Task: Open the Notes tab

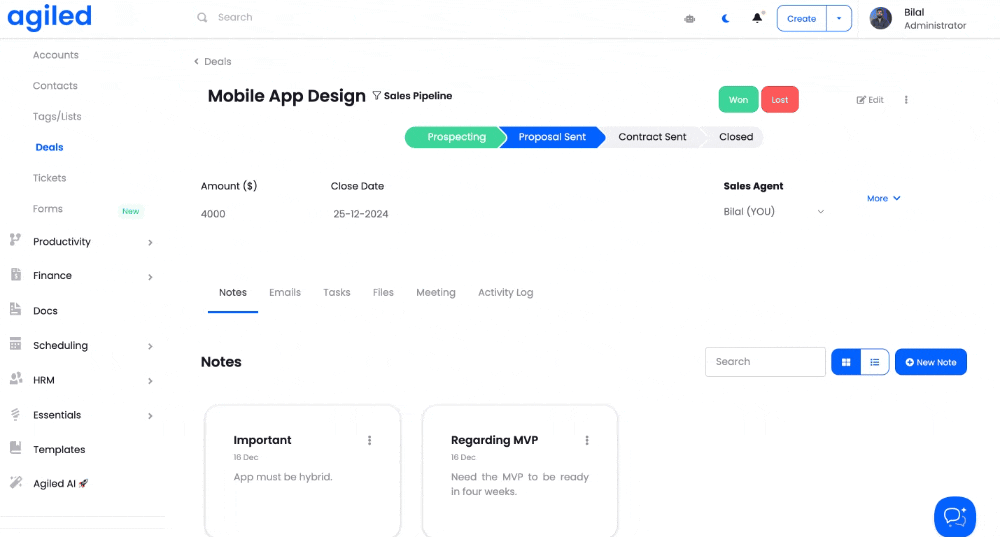Action: [x=233, y=293]
